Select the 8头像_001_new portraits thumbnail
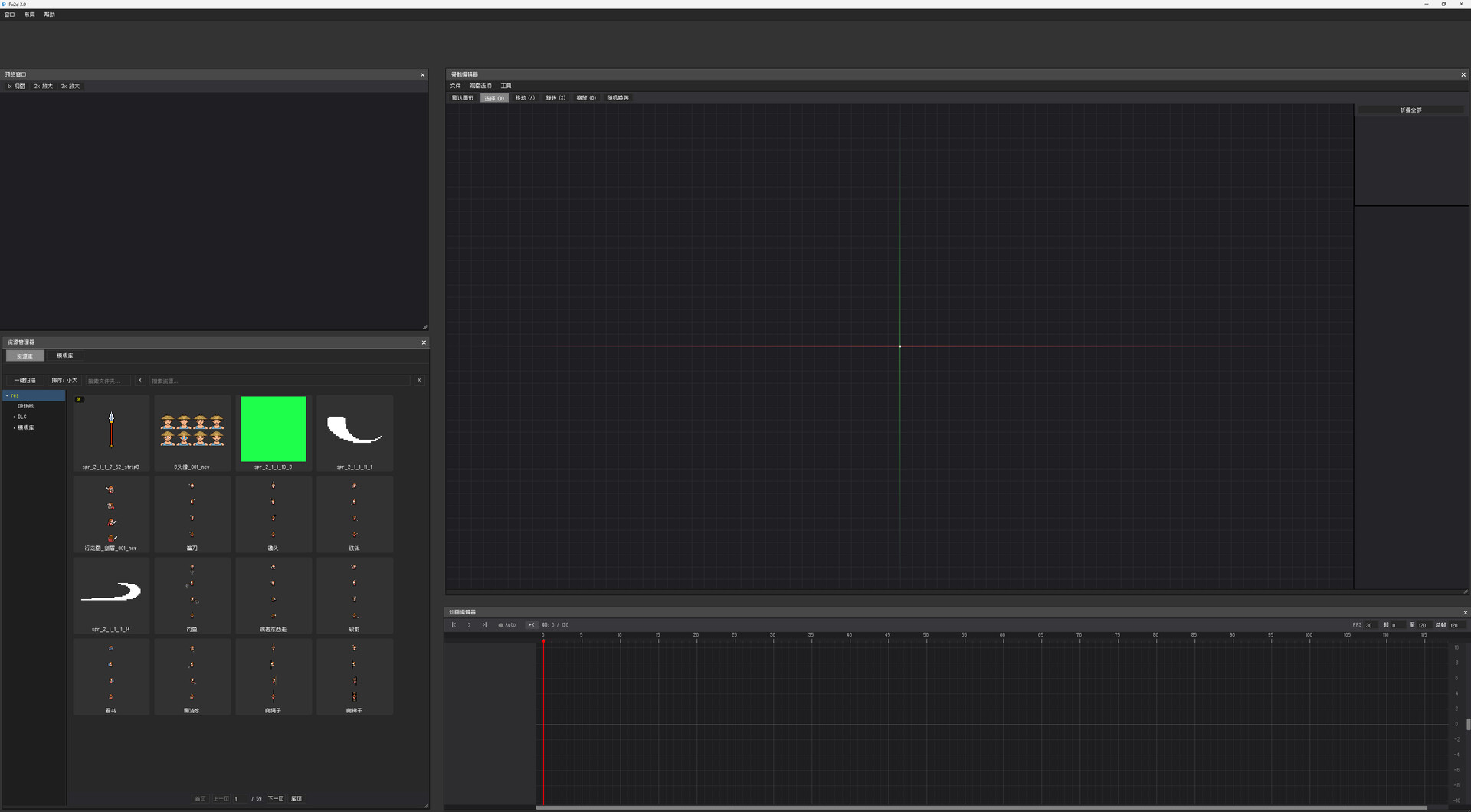This screenshot has height=812, width=1471. pos(192,433)
